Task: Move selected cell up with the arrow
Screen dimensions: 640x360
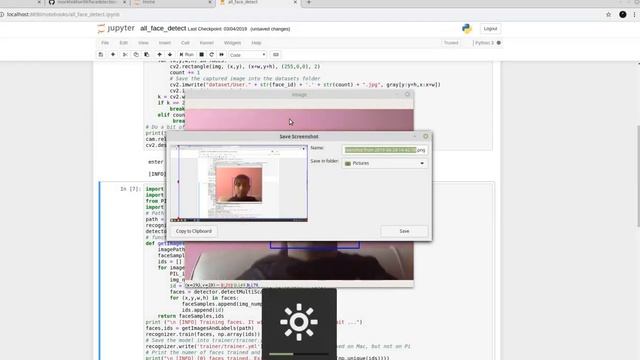Action: [x=159, y=55]
